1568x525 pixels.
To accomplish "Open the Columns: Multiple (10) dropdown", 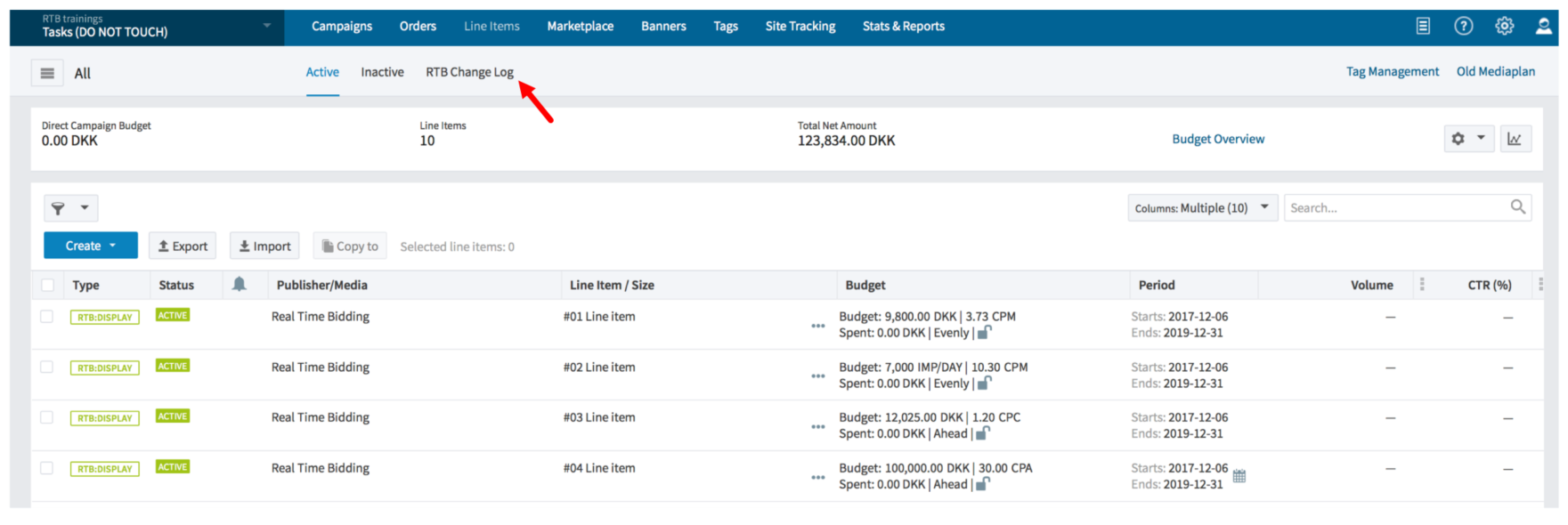I will point(1203,208).
